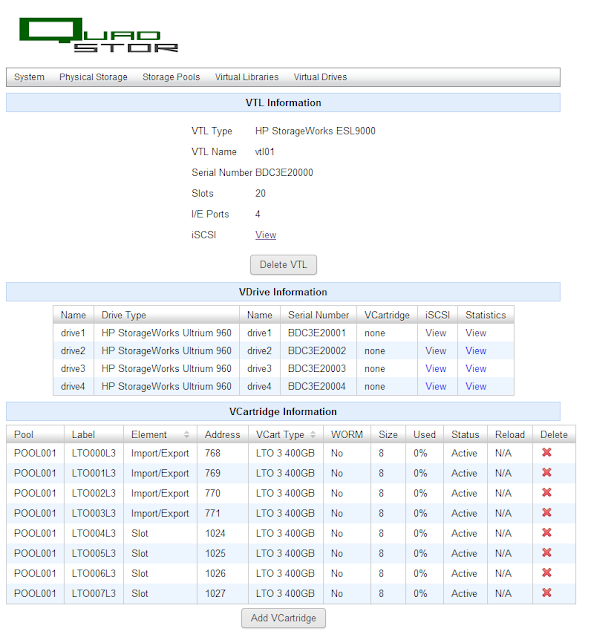
Task: Delete vcartridge LTO004L3 with red X
Action: tap(547, 532)
